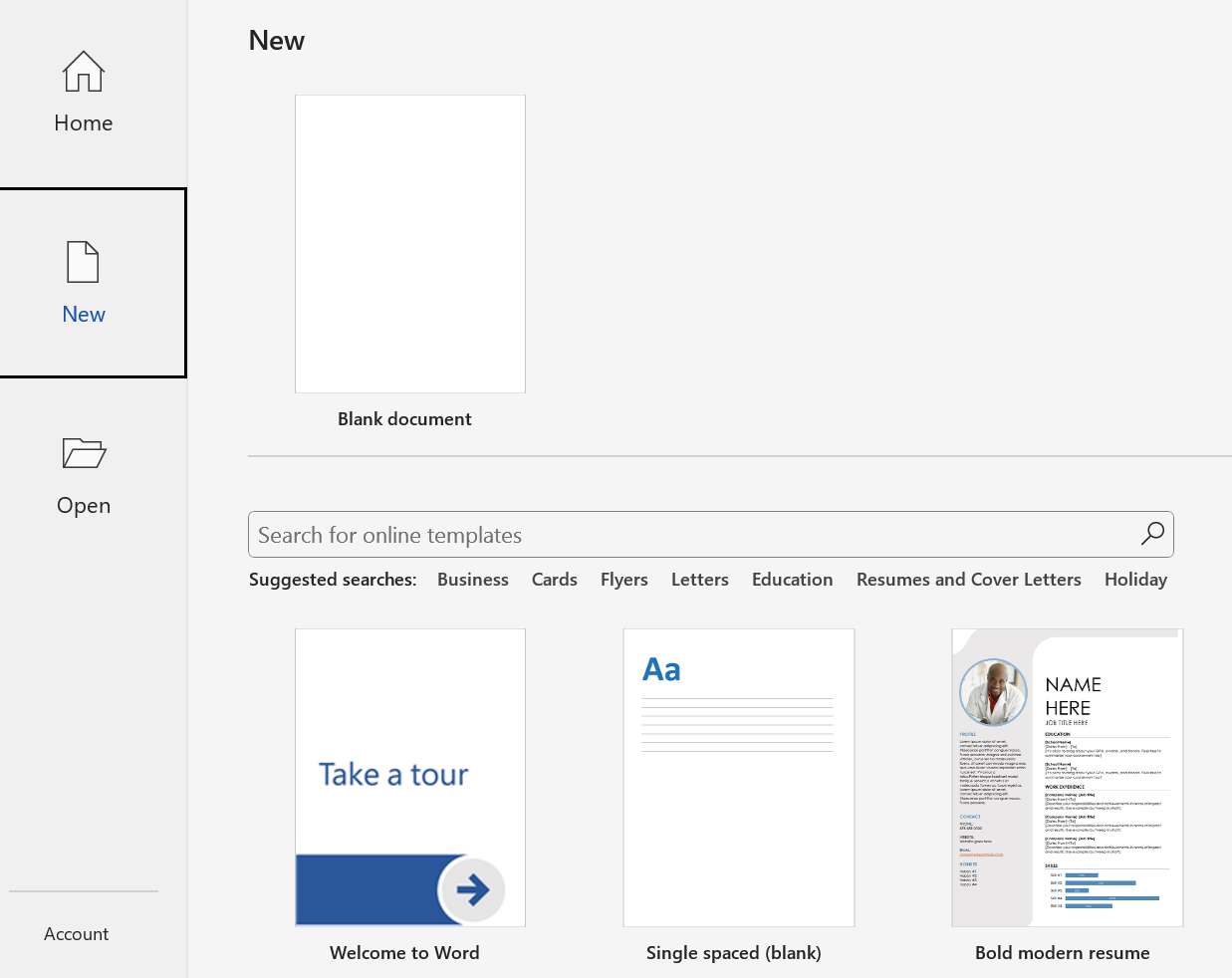This screenshot has height=978, width=1232.
Task: Open Education suggested search
Action: (793, 580)
